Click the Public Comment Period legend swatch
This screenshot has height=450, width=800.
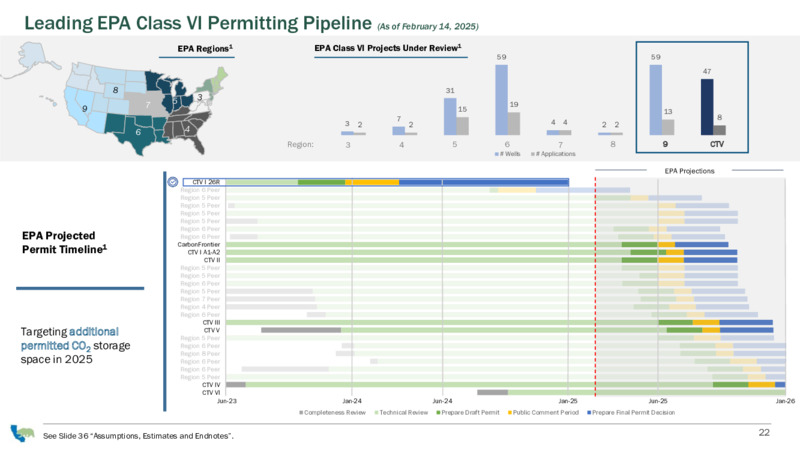pyautogui.click(x=510, y=412)
